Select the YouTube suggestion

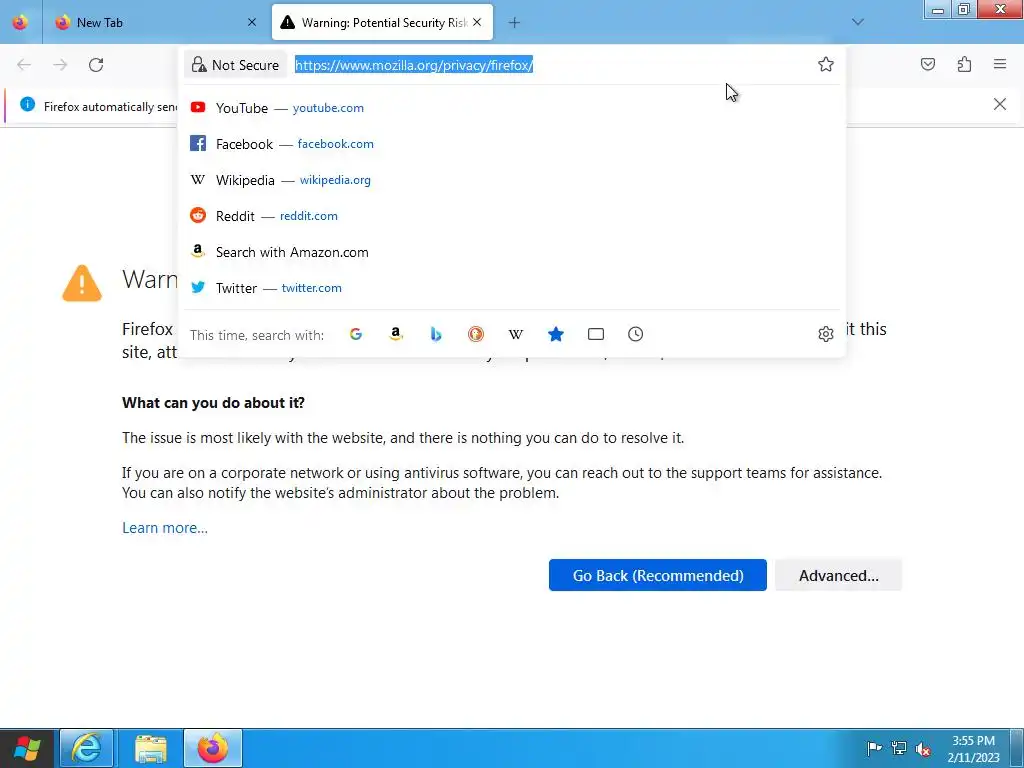click(x=511, y=108)
